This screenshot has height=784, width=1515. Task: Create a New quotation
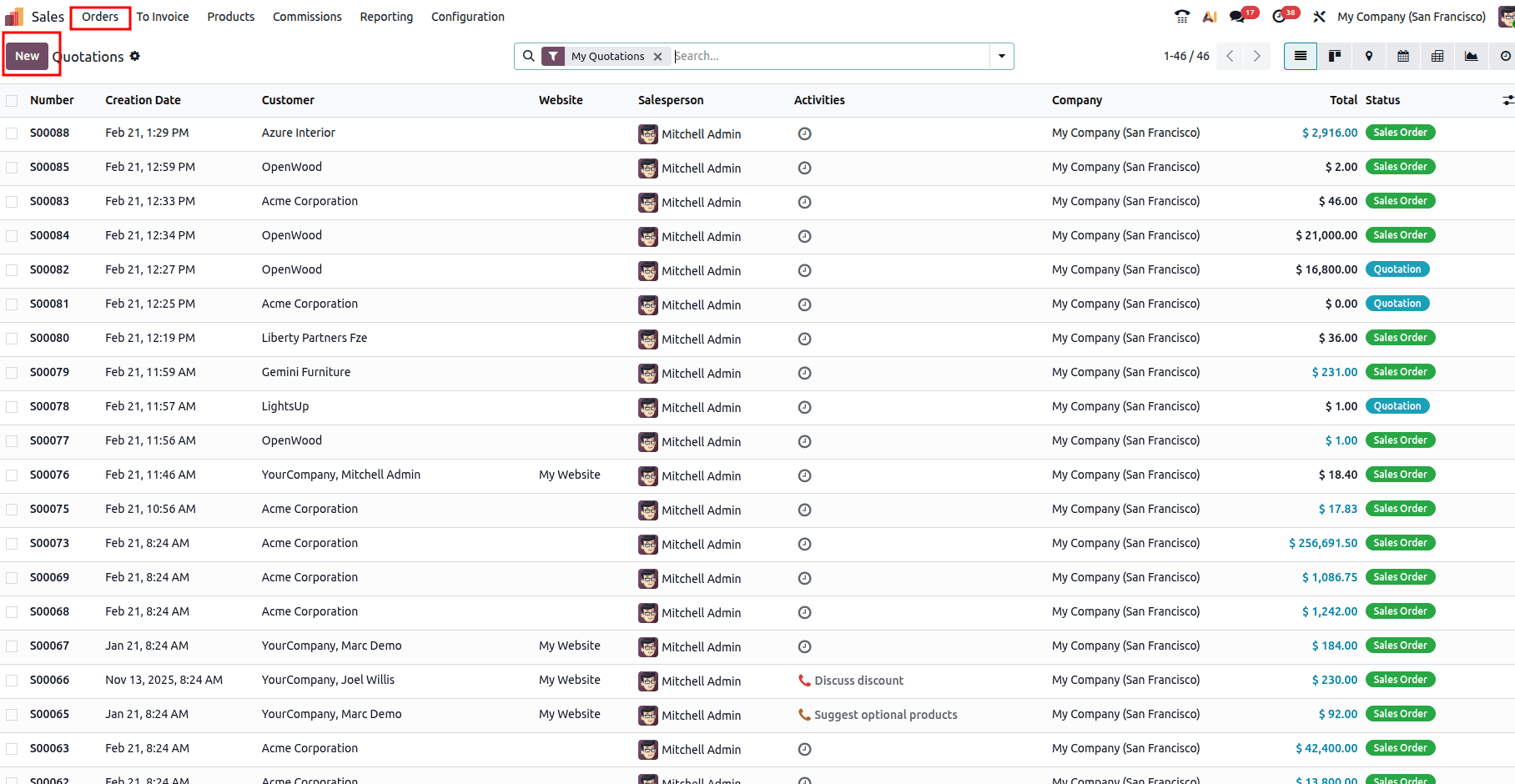point(27,56)
